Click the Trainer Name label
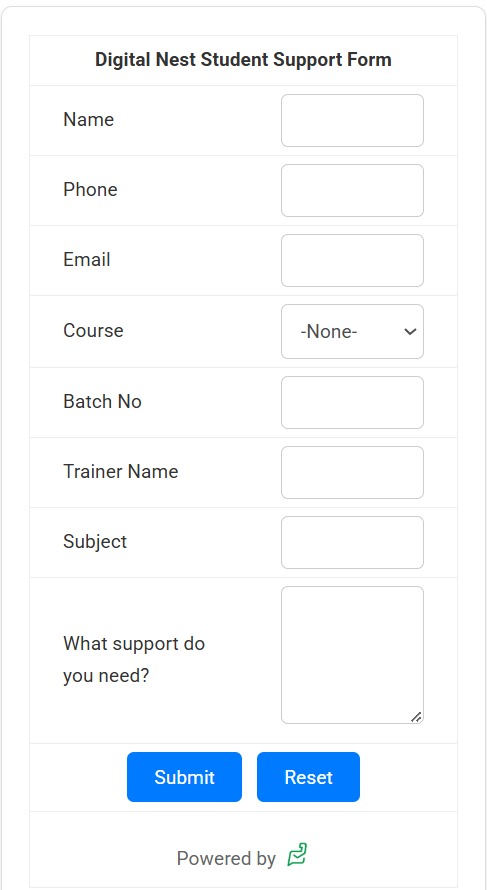 click(x=121, y=471)
